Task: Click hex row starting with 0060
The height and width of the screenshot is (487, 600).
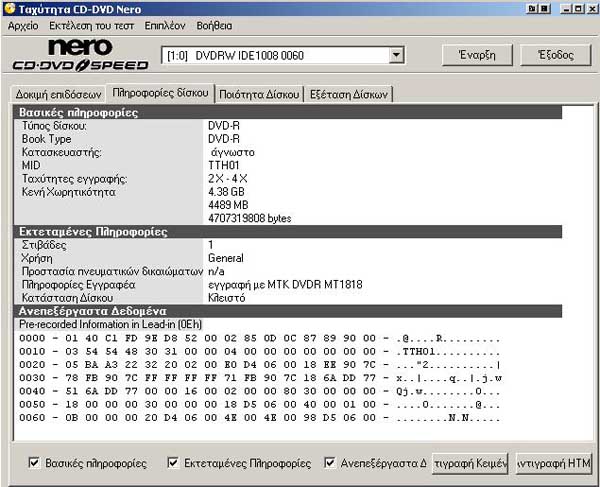Action: click(259, 418)
